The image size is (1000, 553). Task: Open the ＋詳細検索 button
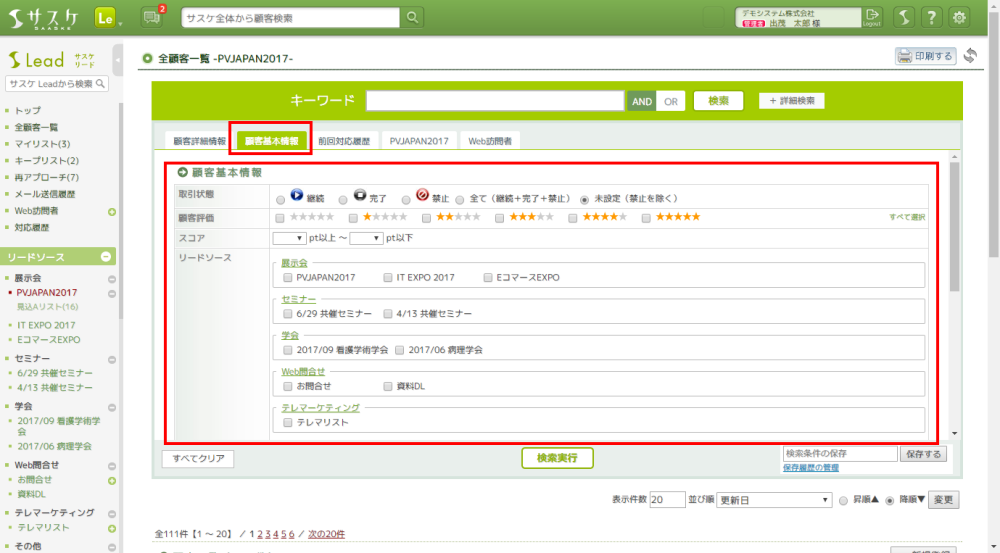pos(791,101)
